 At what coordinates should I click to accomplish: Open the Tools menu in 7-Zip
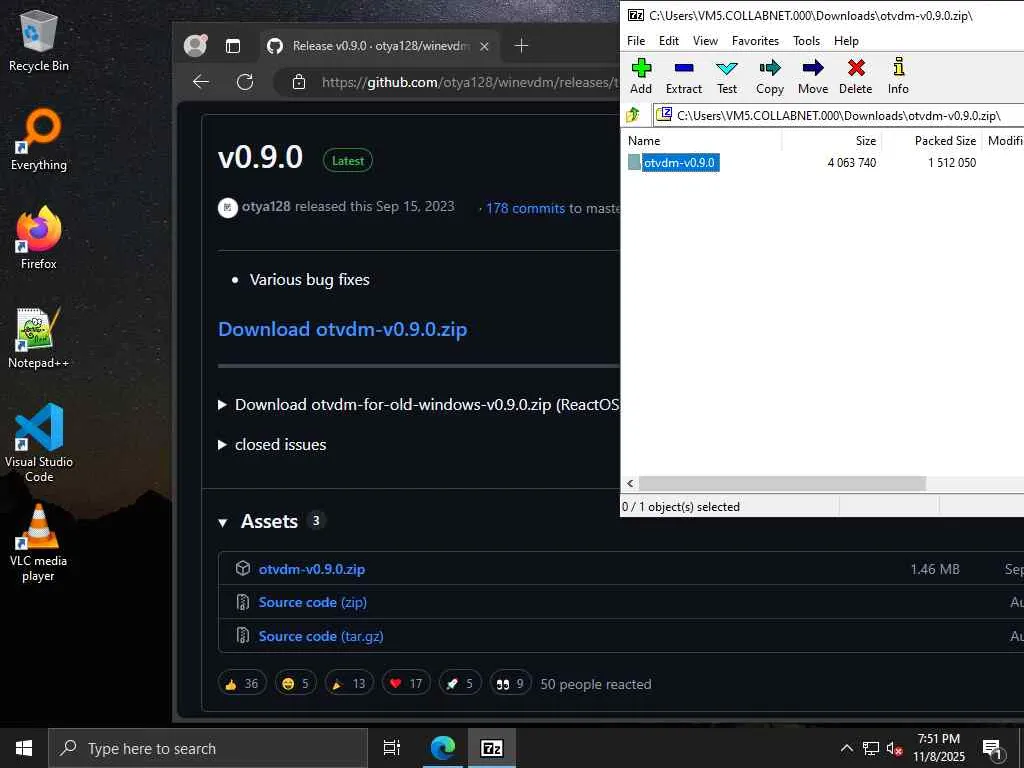click(x=807, y=40)
